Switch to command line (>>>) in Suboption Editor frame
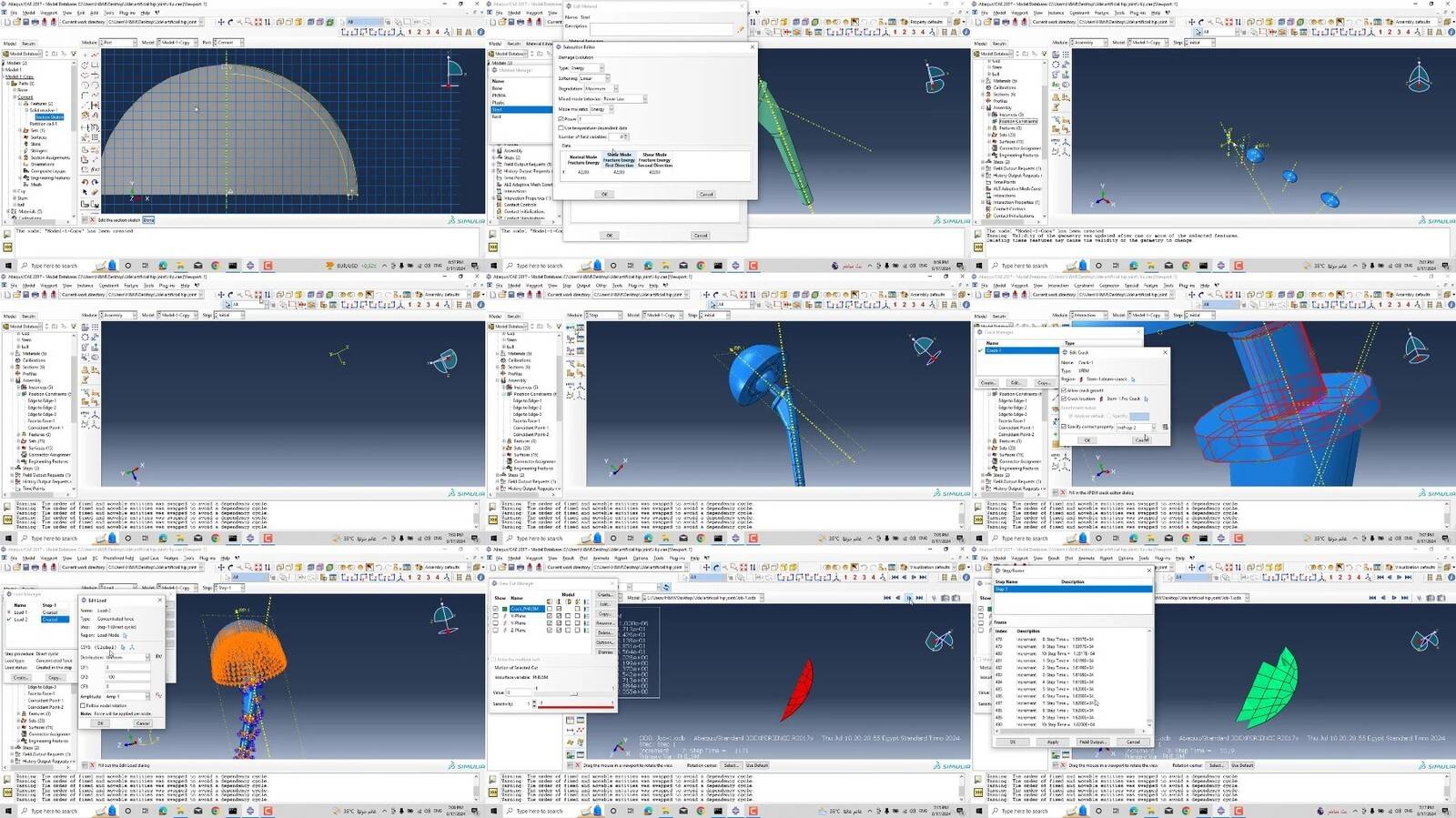Screen dimensions: 1456x818 click(x=493, y=247)
